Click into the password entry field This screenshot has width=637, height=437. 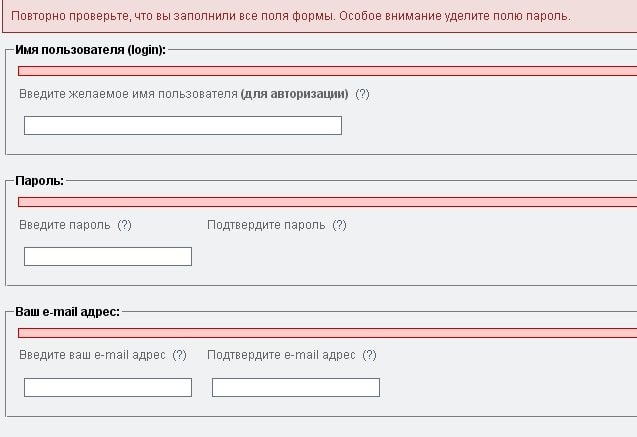[108, 257]
